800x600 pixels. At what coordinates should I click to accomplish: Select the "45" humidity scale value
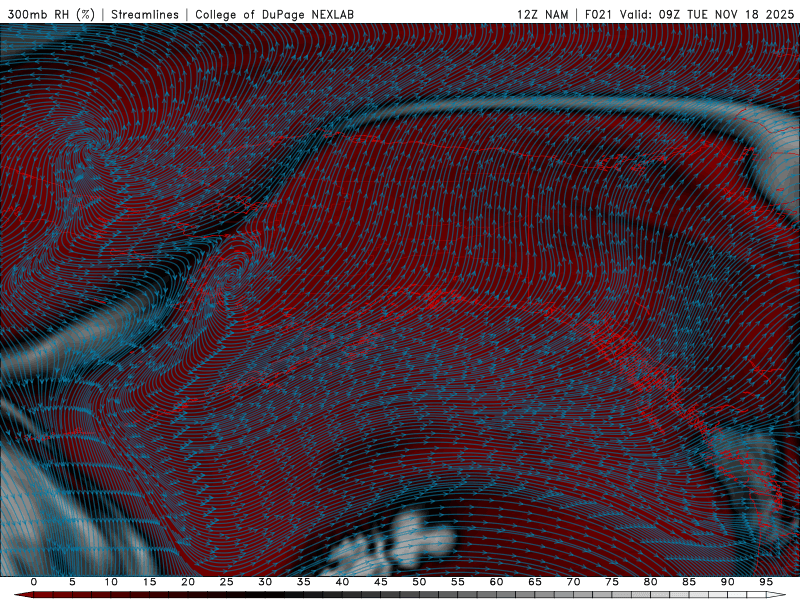(x=381, y=582)
